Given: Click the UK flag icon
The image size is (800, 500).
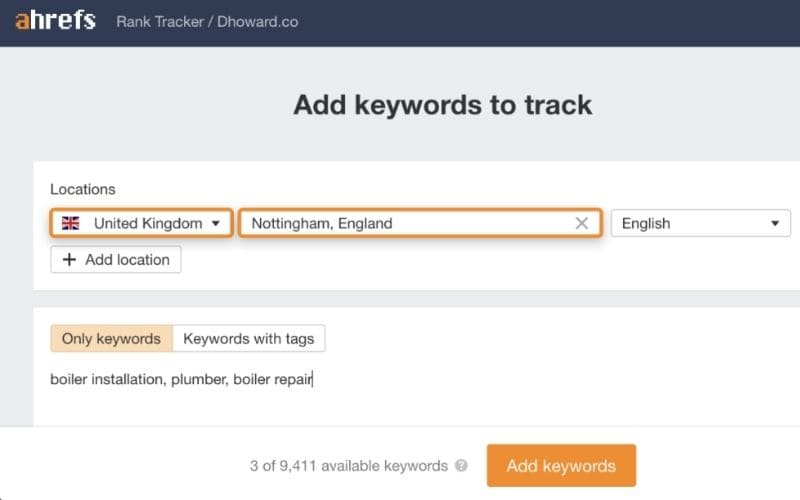Looking at the screenshot, I should [x=70, y=223].
